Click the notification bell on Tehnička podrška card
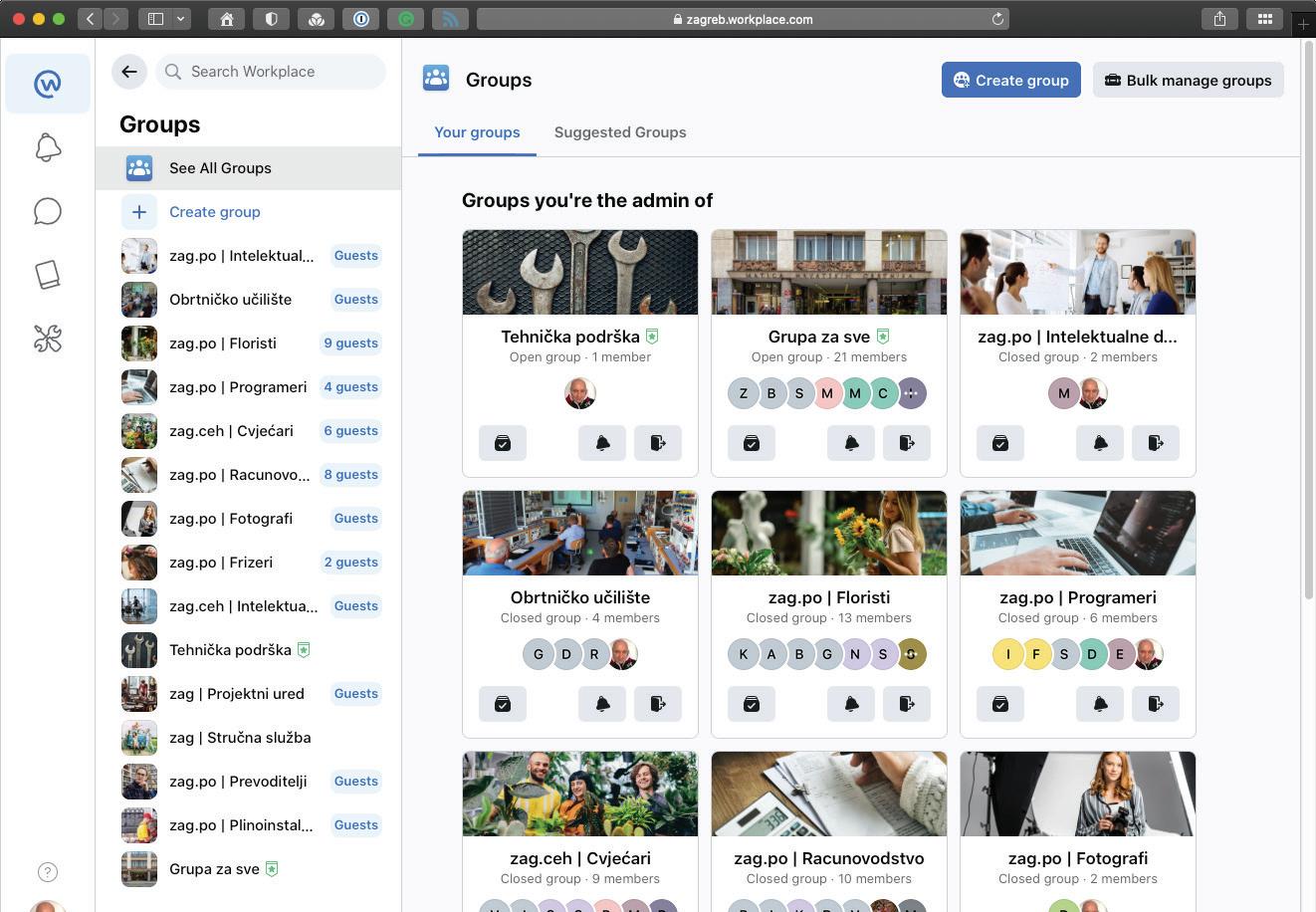Image resolution: width=1316 pixels, height=912 pixels. [x=602, y=443]
